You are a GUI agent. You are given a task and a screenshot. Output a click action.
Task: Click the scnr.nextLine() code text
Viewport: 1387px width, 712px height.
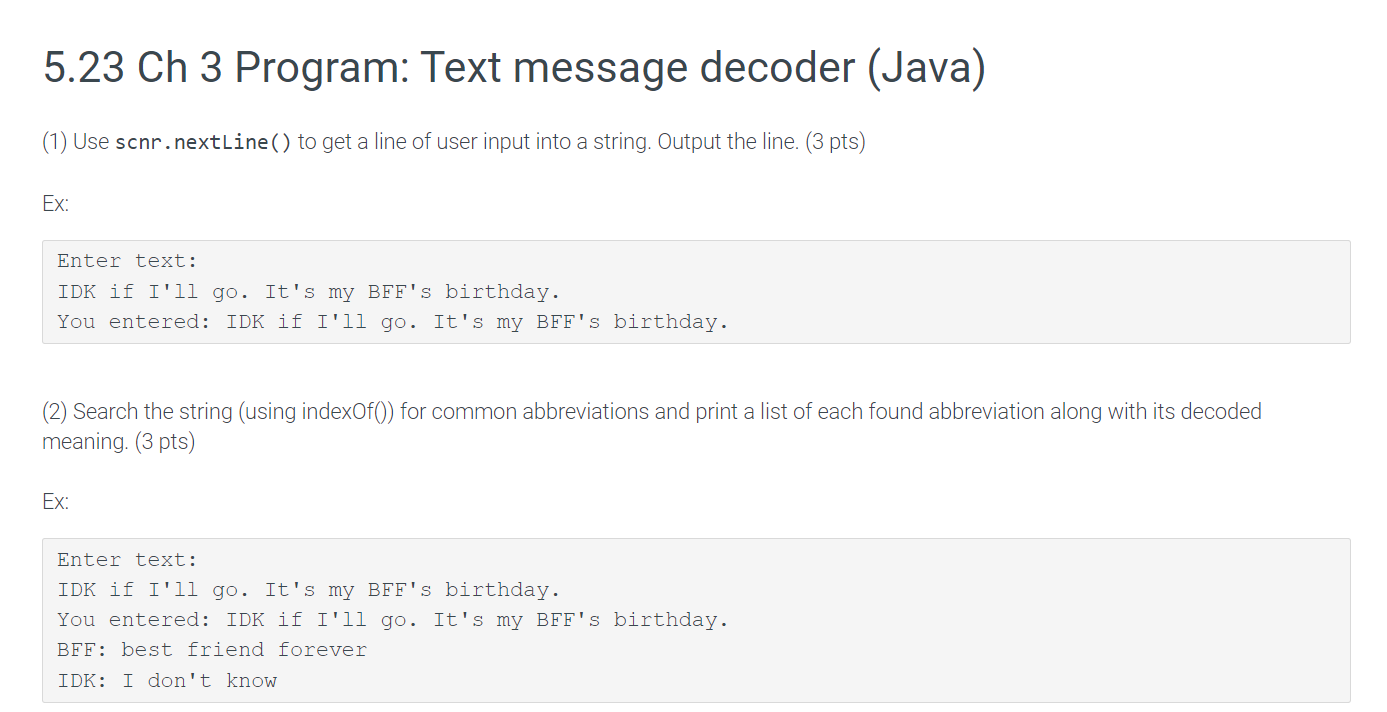point(204,142)
